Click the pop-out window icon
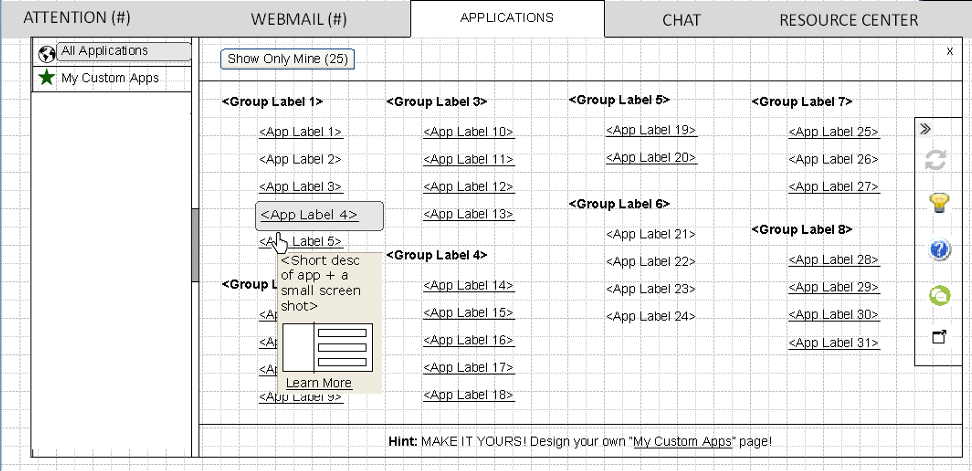Image resolution: width=972 pixels, height=471 pixels. pos(939,337)
